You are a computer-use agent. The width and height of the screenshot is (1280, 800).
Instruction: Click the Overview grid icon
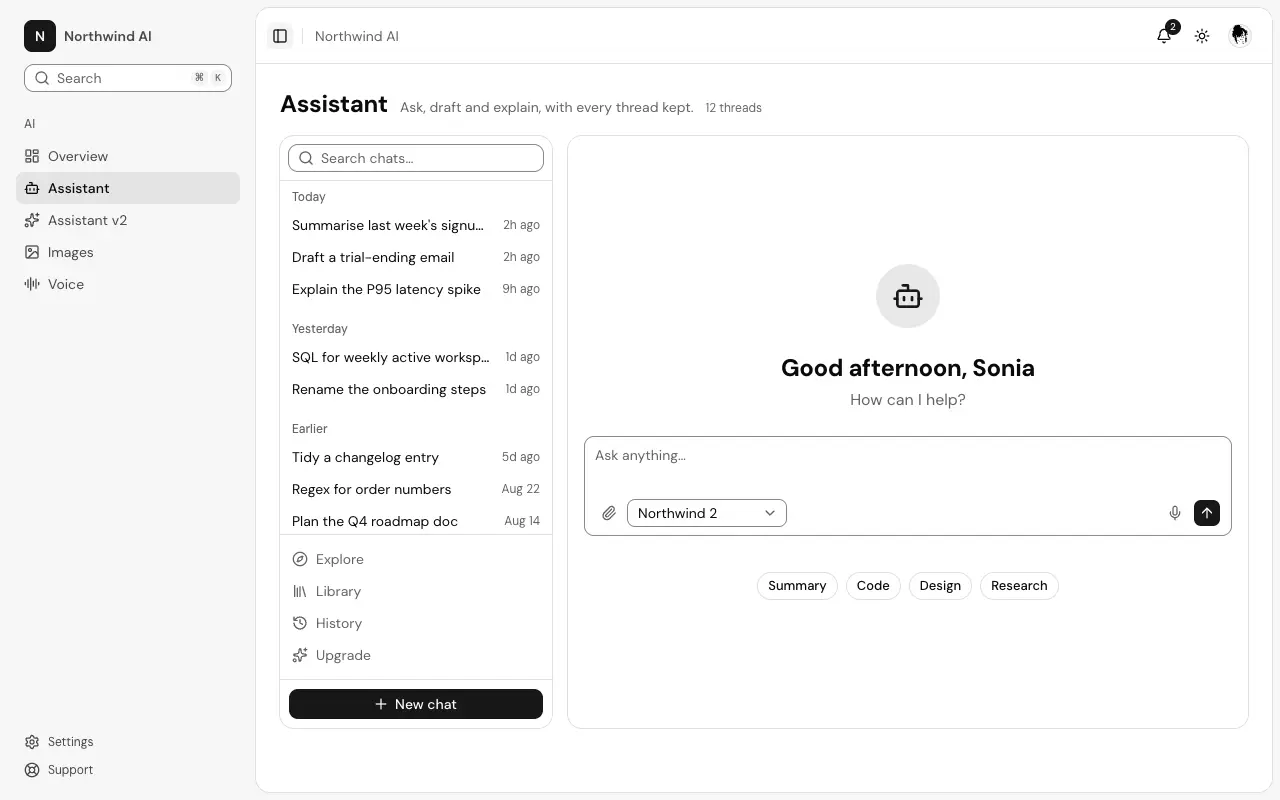point(32,156)
